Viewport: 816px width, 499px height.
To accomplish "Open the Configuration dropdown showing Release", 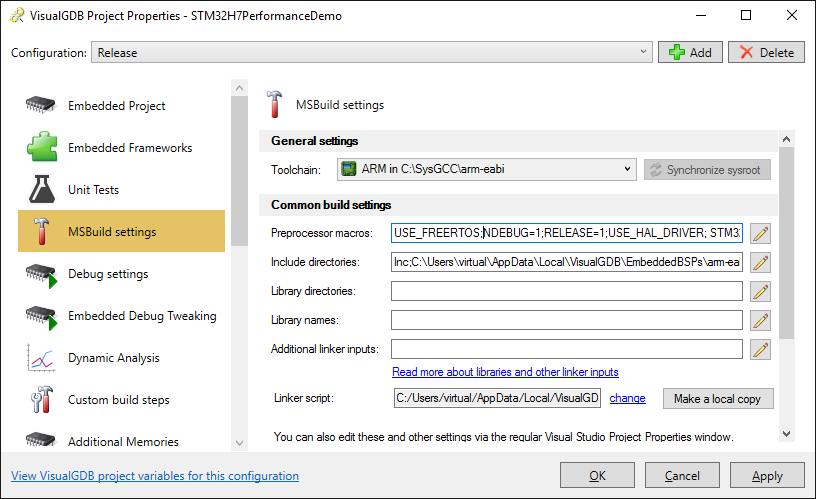I will click(x=372, y=53).
